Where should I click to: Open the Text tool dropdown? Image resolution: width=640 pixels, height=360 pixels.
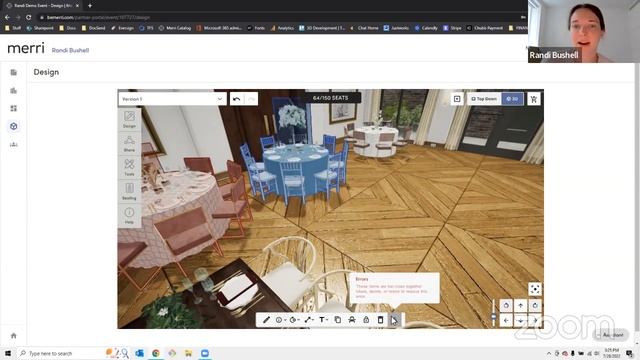[323, 320]
